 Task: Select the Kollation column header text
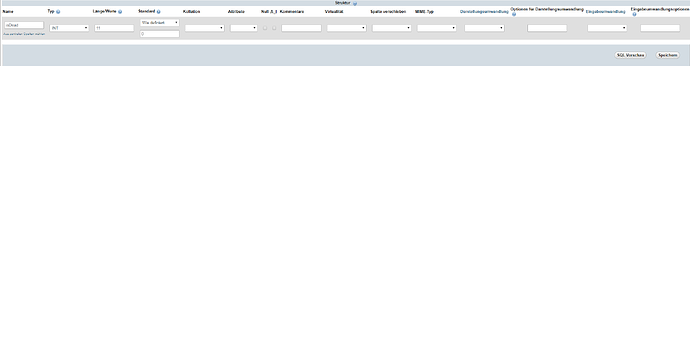(x=191, y=12)
